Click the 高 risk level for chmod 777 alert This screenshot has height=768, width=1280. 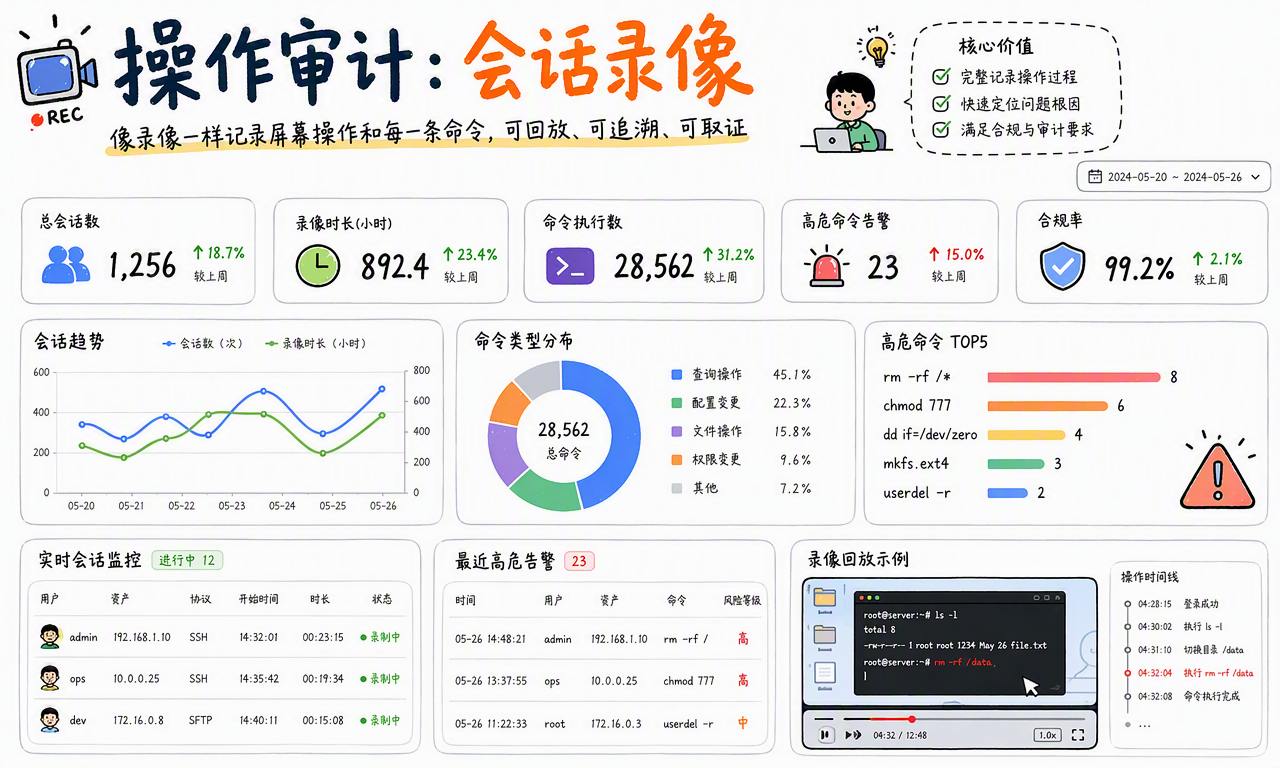[743, 681]
